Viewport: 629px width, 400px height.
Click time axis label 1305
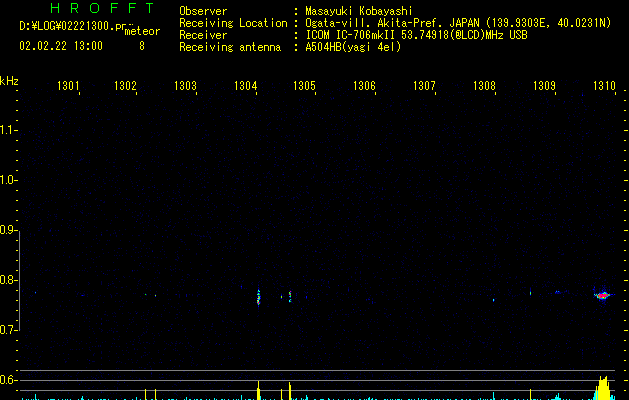tap(304, 86)
